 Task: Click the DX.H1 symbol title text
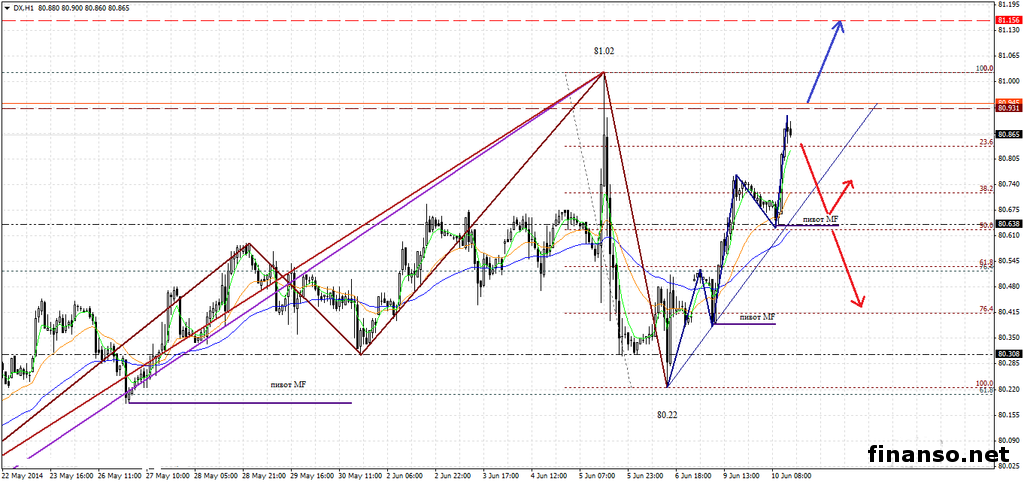pyautogui.click(x=25, y=7)
